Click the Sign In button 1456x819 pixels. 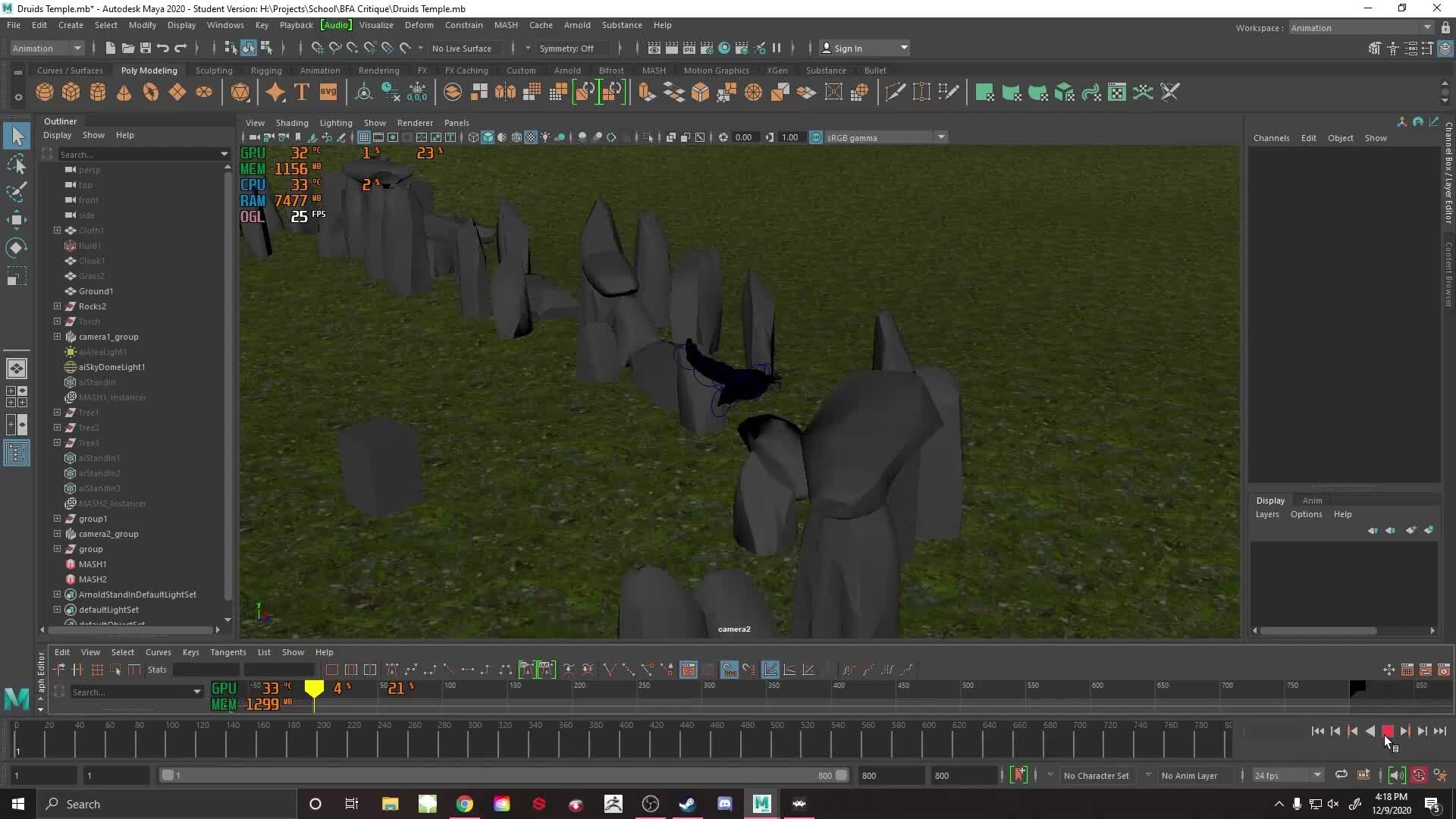pos(848,48)
